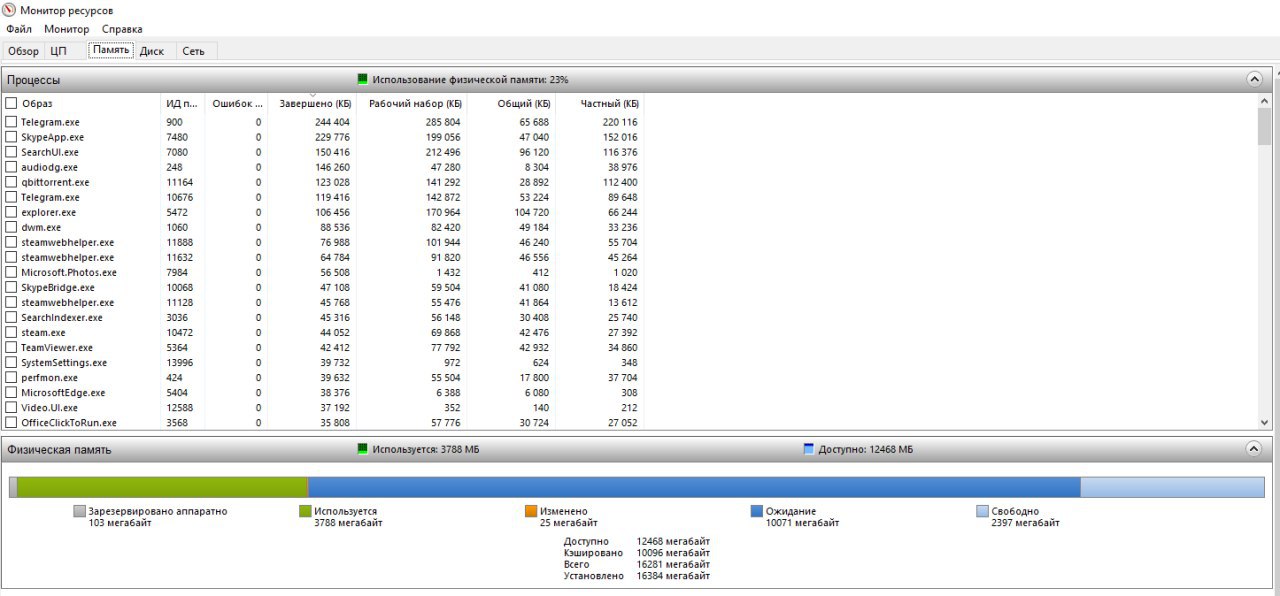Select the steam.exe process name
1280x596 pixels.
(43, 332)
